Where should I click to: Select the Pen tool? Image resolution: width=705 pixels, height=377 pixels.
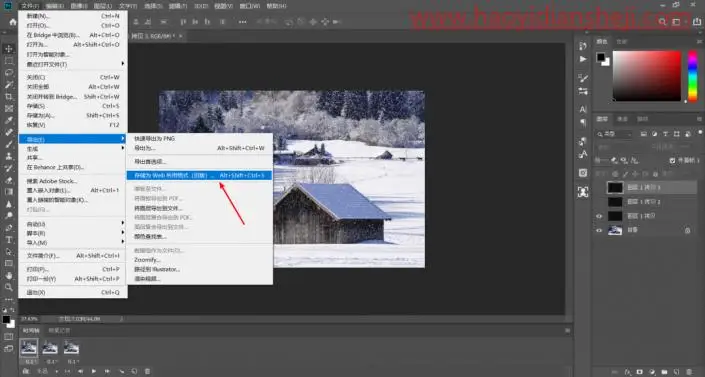[x=9, y=228]
